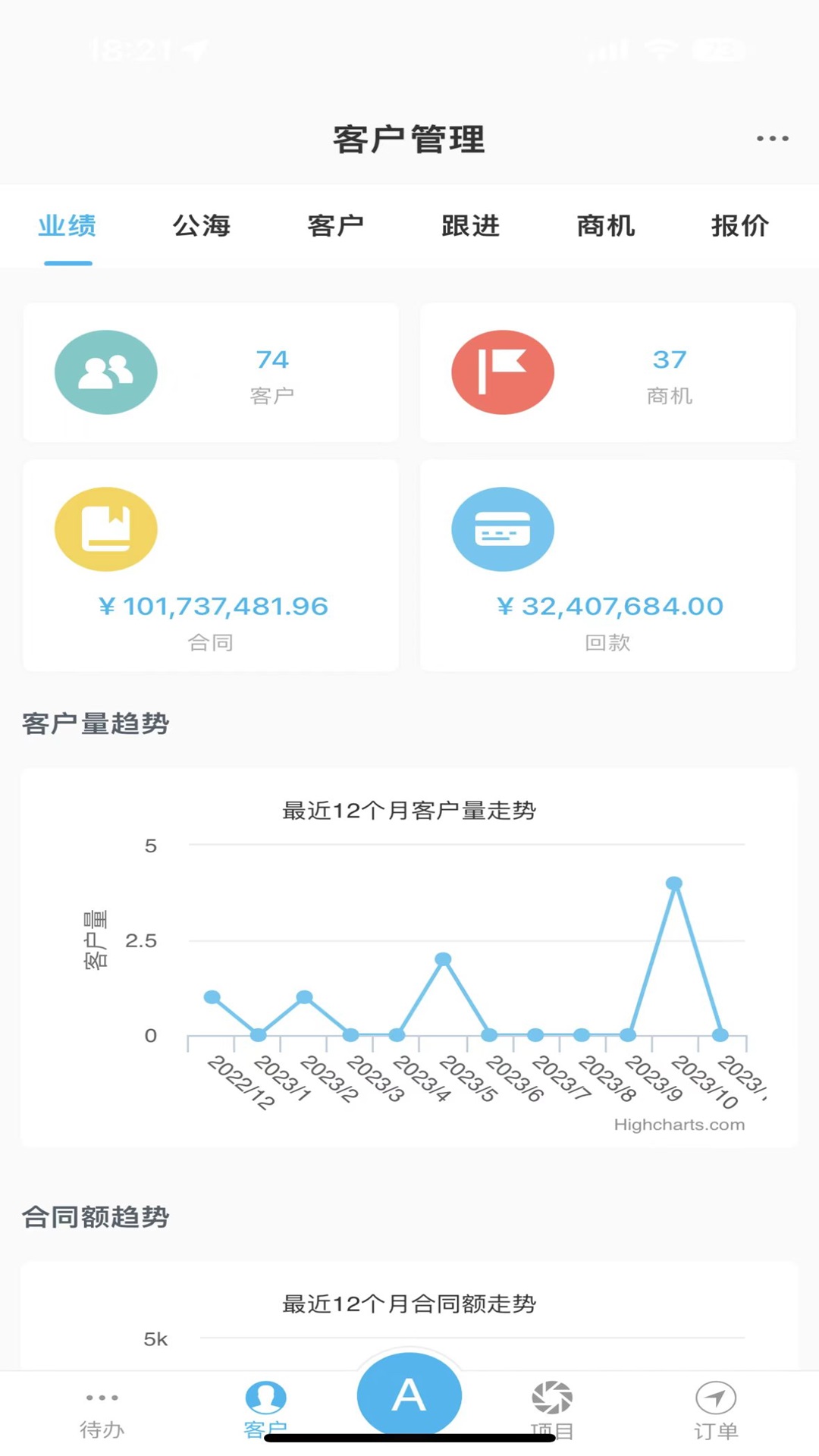Tap the teal customers icon

(106, 372)
